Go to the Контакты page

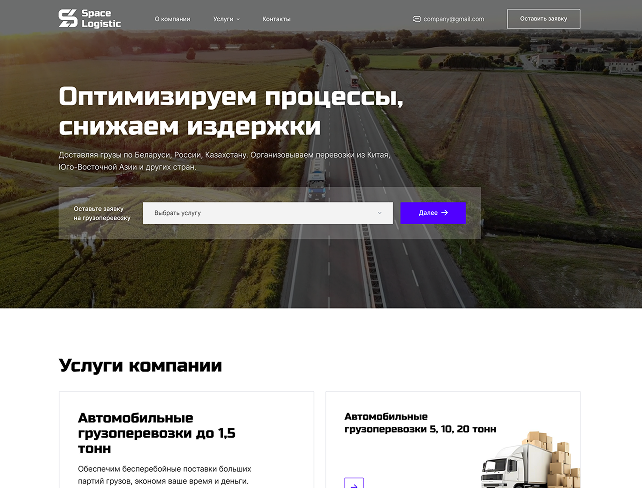276,19
